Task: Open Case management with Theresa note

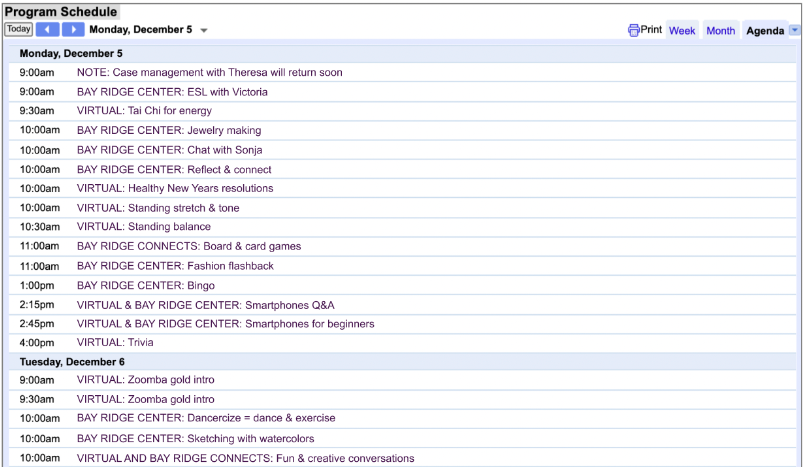Action: click(209, 72)
